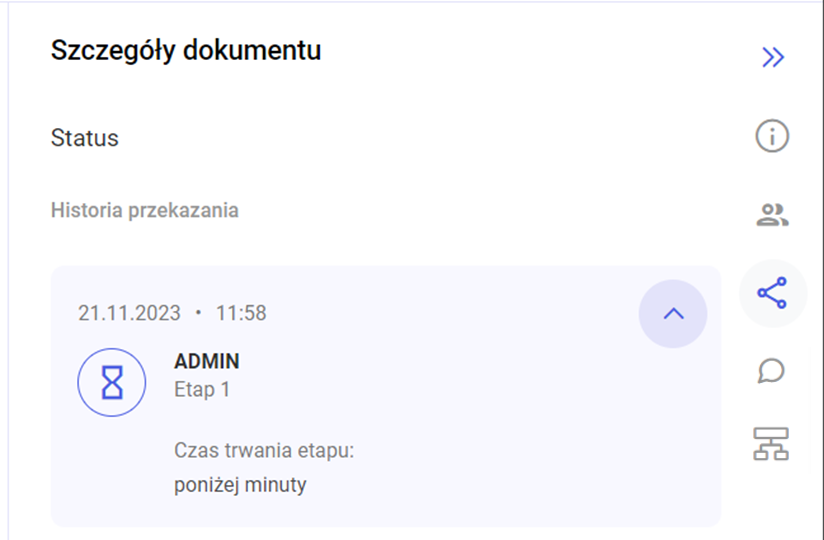Click the circular highlight behind the share icon
The image size is (824, 540).
773,293
